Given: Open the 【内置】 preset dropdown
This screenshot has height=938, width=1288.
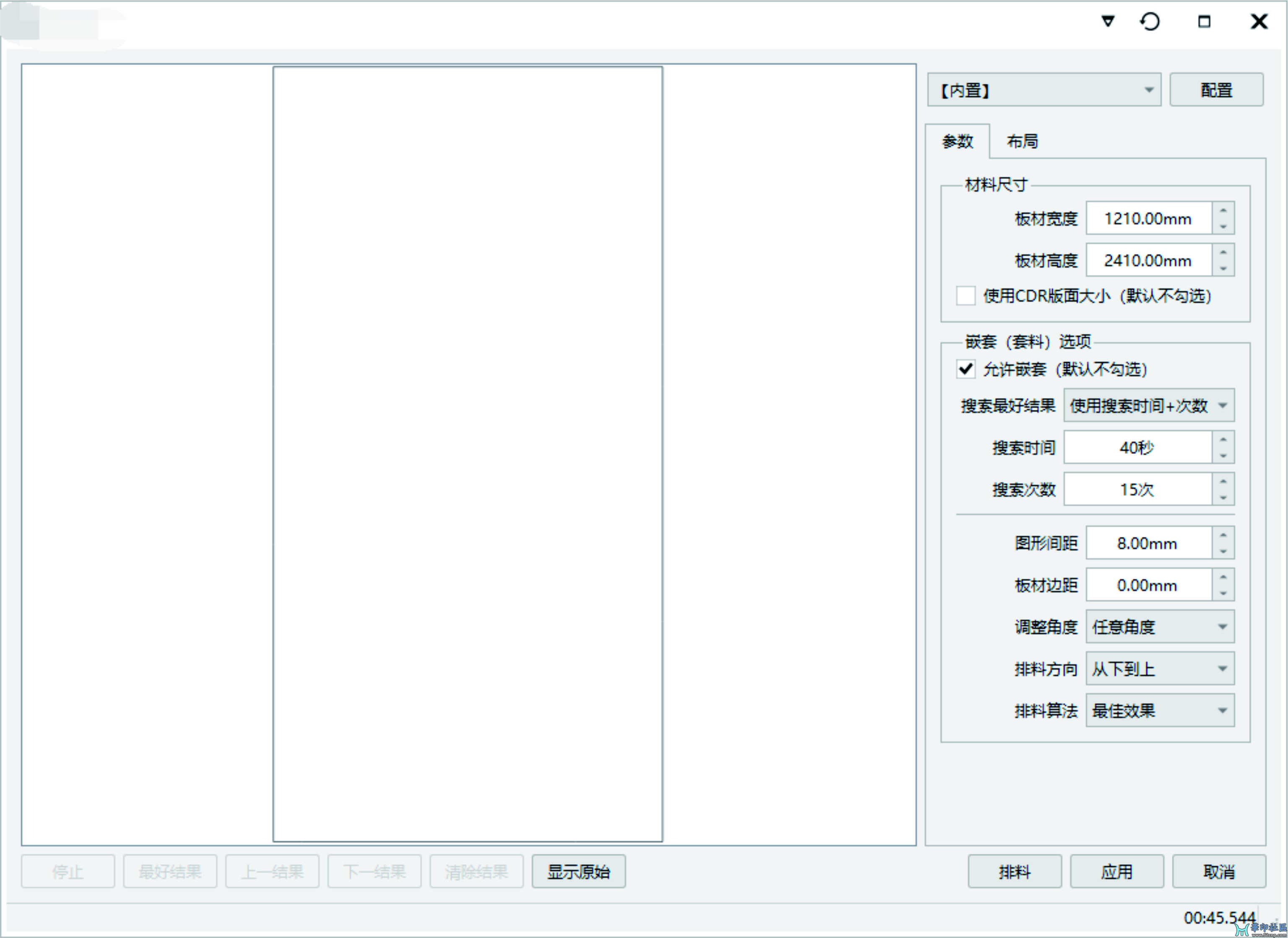Looking at the screenshot, I should (x=1044, y=90).
